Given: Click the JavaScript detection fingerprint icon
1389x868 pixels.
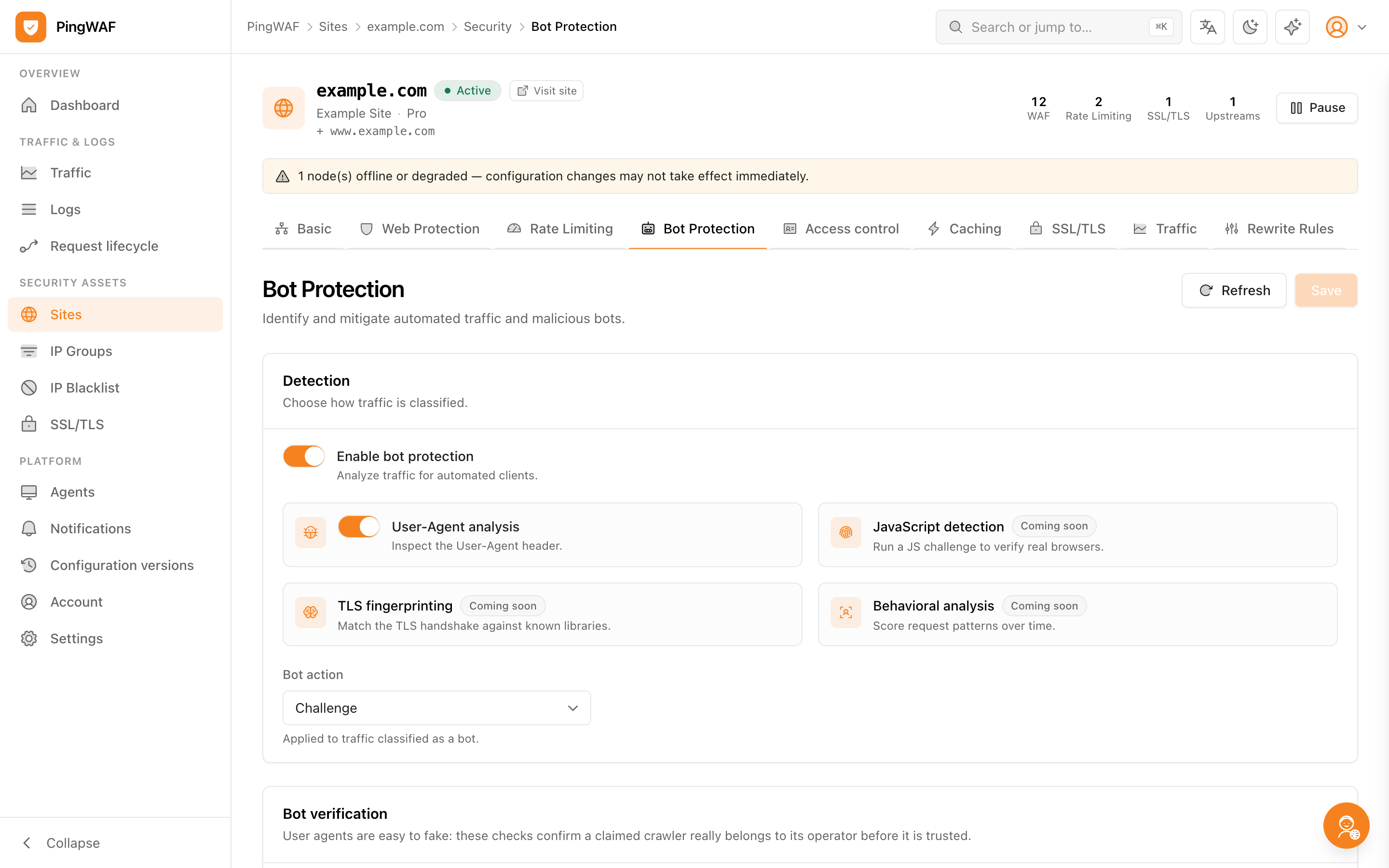Looking at the screenshot, I should (845, 533).
